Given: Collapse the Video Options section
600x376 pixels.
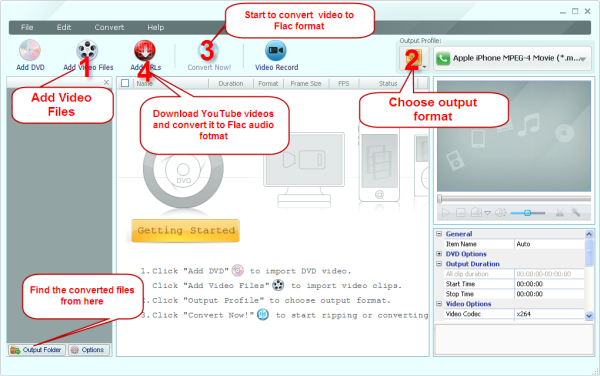Looking at the screenshot, I should [439, 304].
